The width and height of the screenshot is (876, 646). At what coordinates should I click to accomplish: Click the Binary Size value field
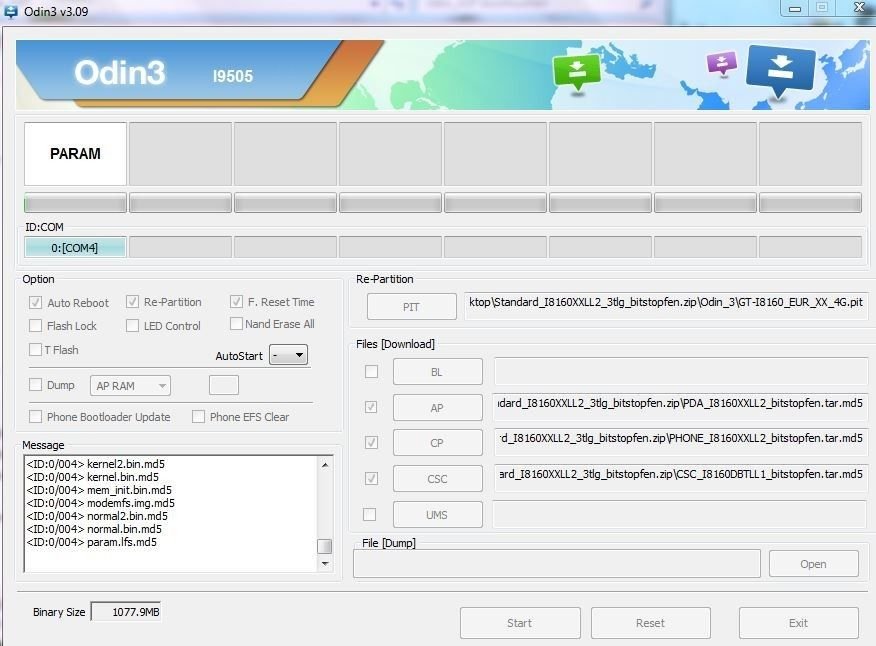[126, 612]
